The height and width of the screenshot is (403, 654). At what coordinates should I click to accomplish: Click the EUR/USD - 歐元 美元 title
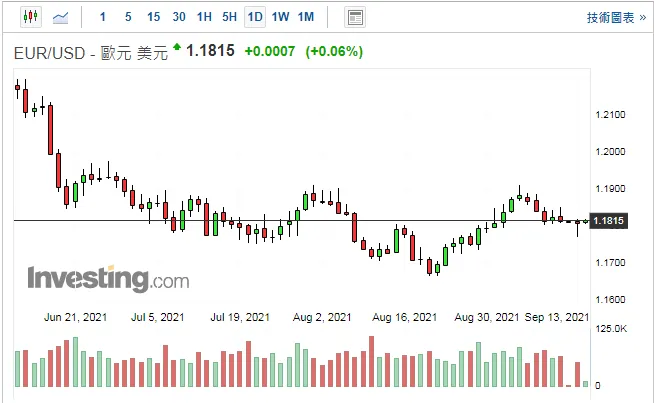pos(91,53)
